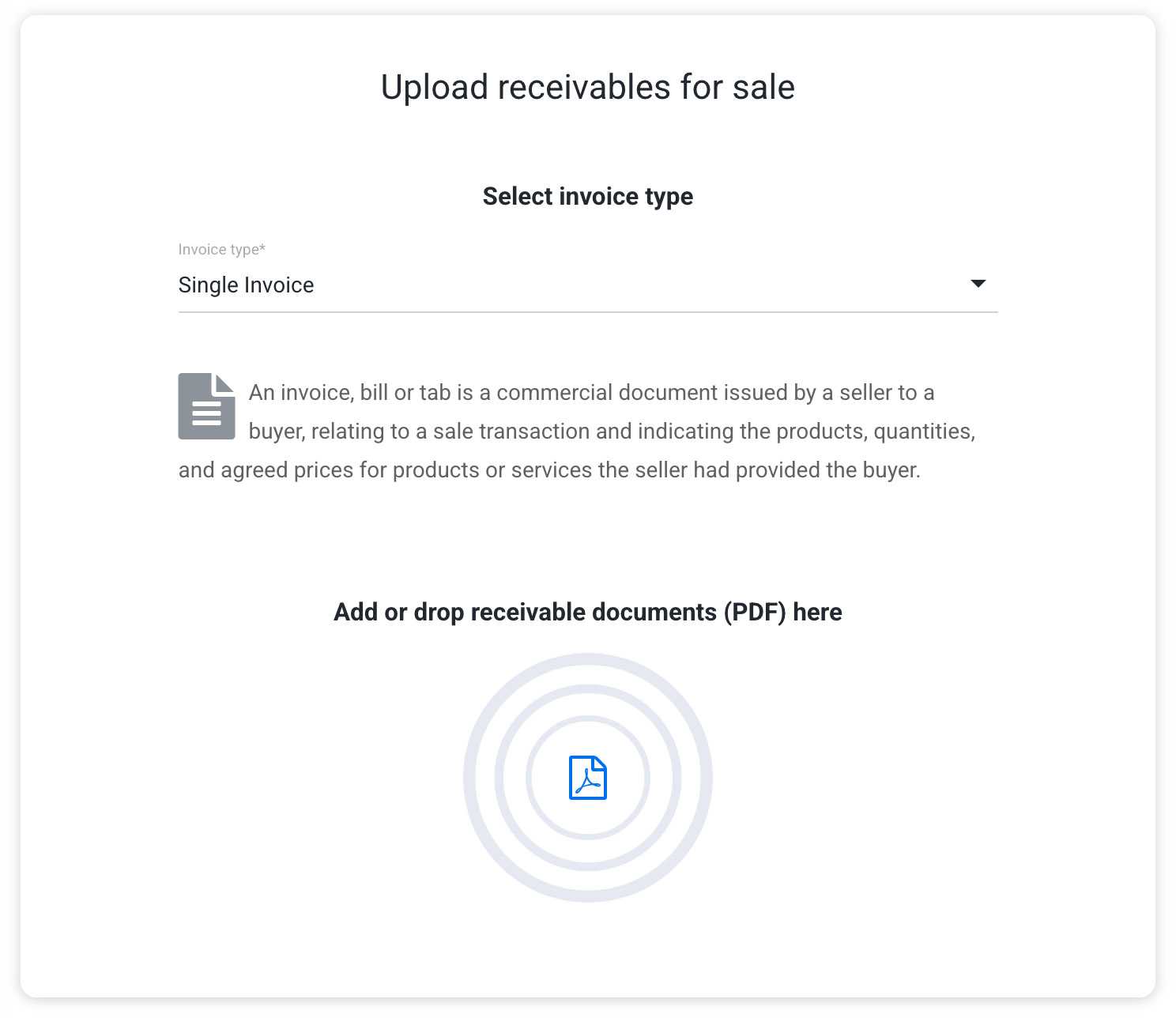
Task: Click the 'Upload receivables for sale' title
Action: tap(588, 87)
